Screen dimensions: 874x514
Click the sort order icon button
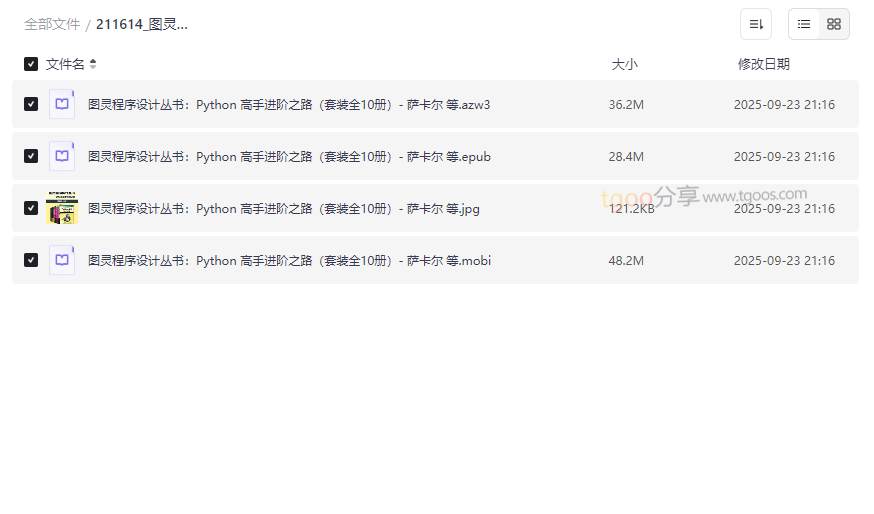(x=756, y=24)
